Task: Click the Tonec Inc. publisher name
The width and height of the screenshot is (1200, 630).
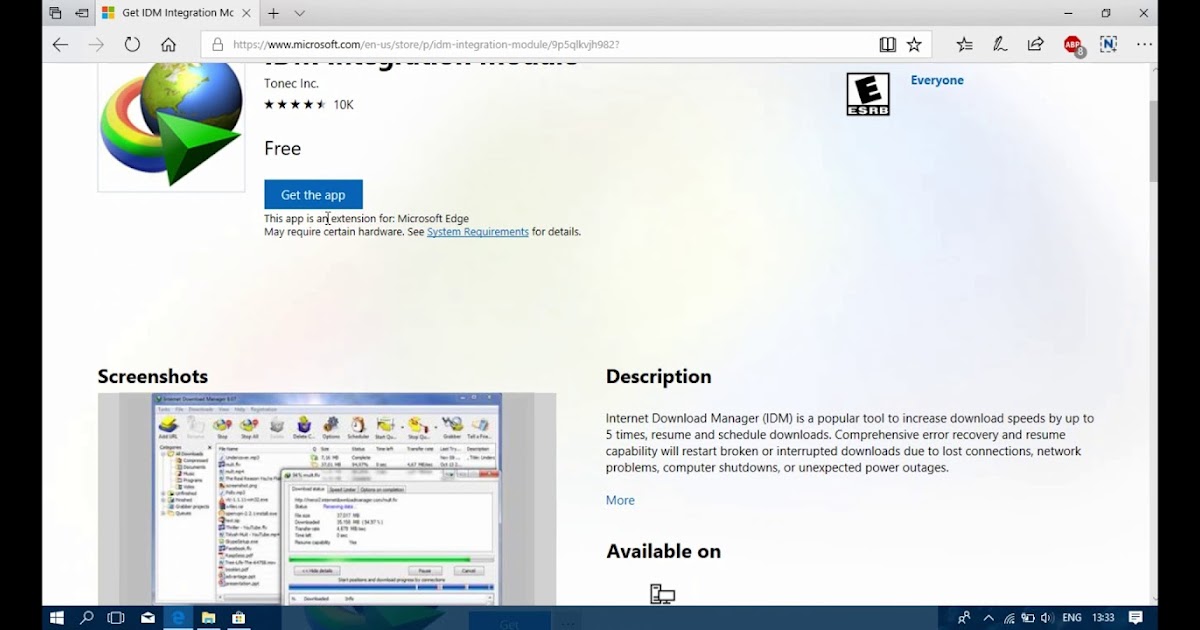Action: coord(291,84)
